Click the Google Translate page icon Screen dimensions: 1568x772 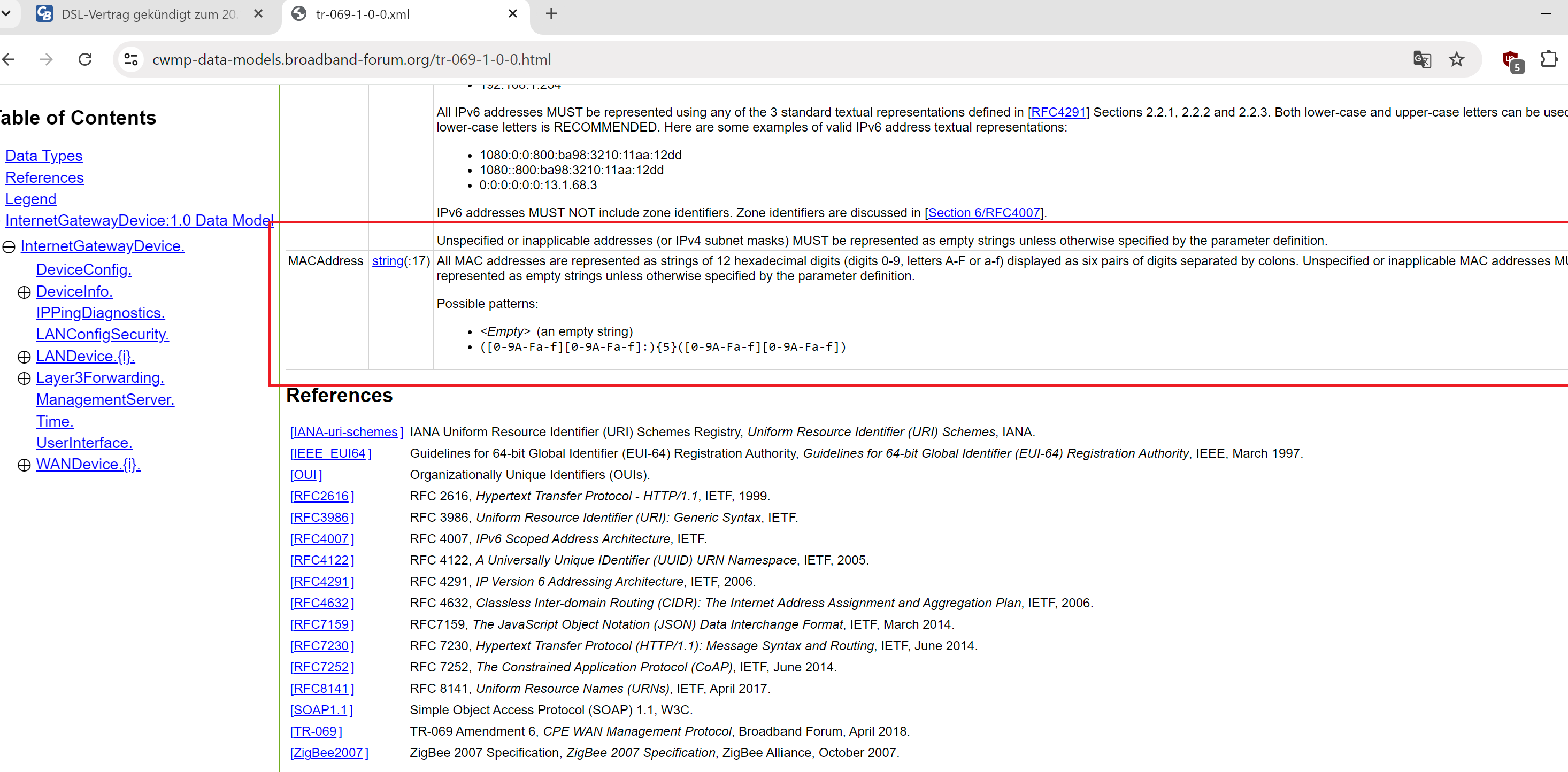pyautogui.click(x=1421, y=60)
